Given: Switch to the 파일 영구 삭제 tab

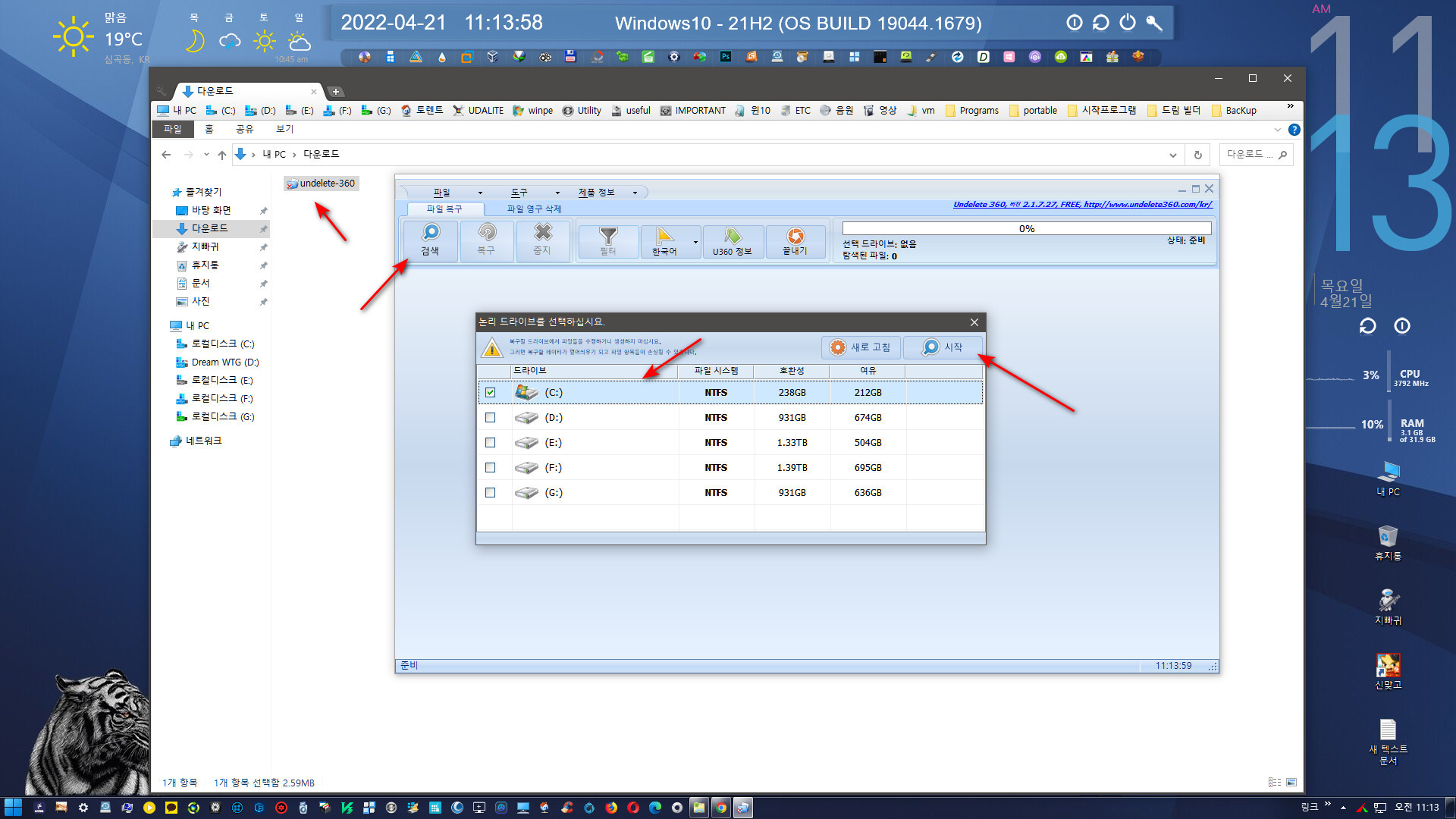Looking at the screenshot, I should [x=535, y=209].
